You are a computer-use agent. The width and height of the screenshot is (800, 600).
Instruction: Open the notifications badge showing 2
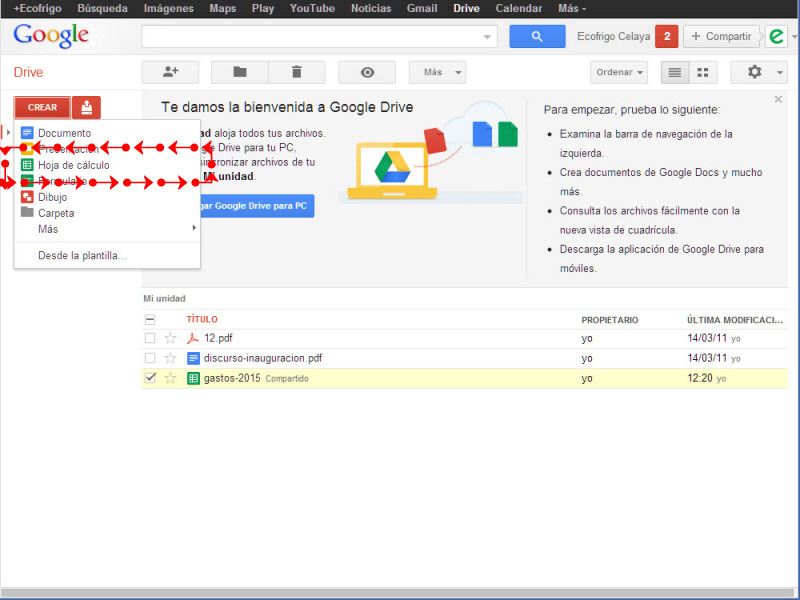pos(667,36)
